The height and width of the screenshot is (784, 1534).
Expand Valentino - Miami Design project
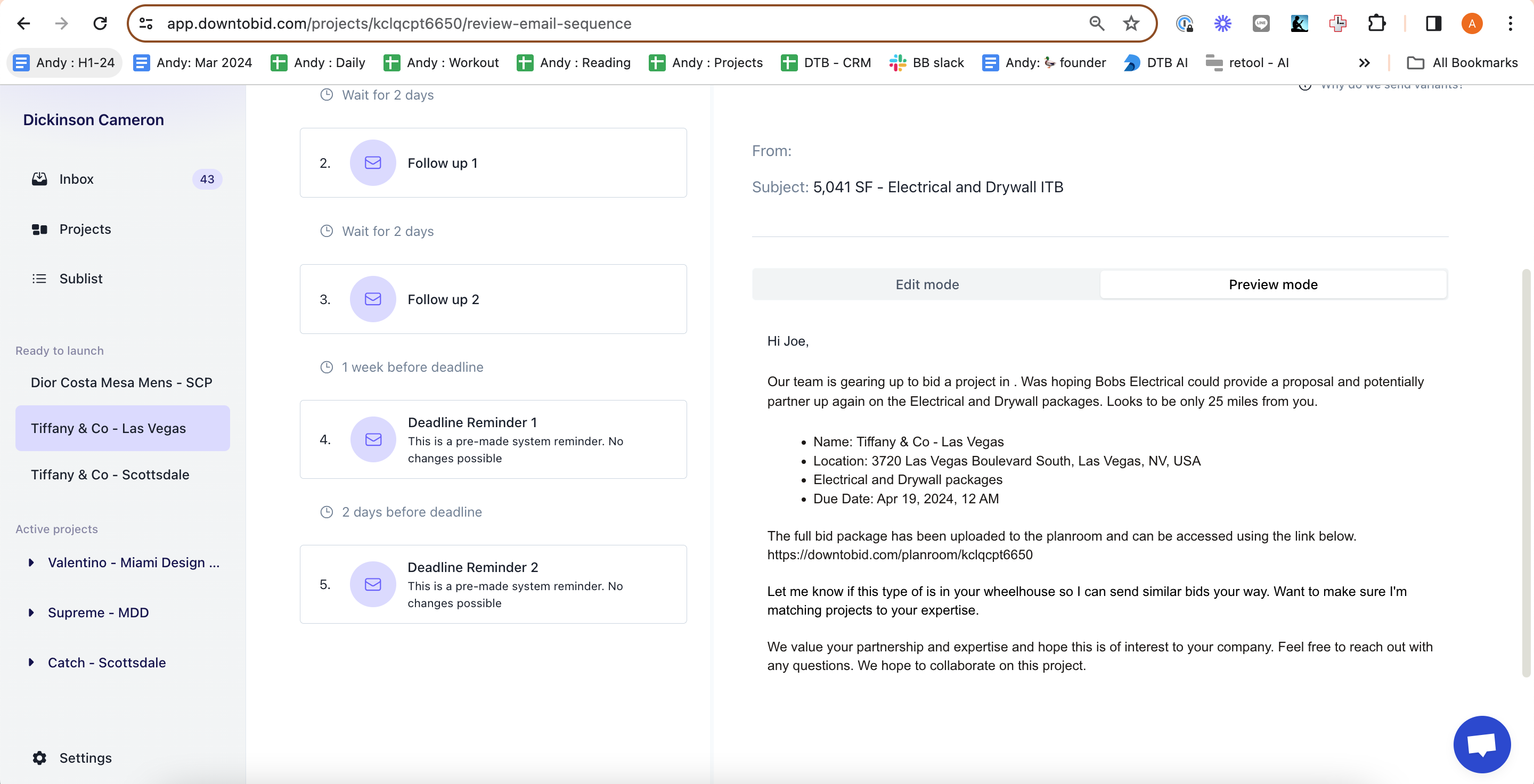pos(31,562)
